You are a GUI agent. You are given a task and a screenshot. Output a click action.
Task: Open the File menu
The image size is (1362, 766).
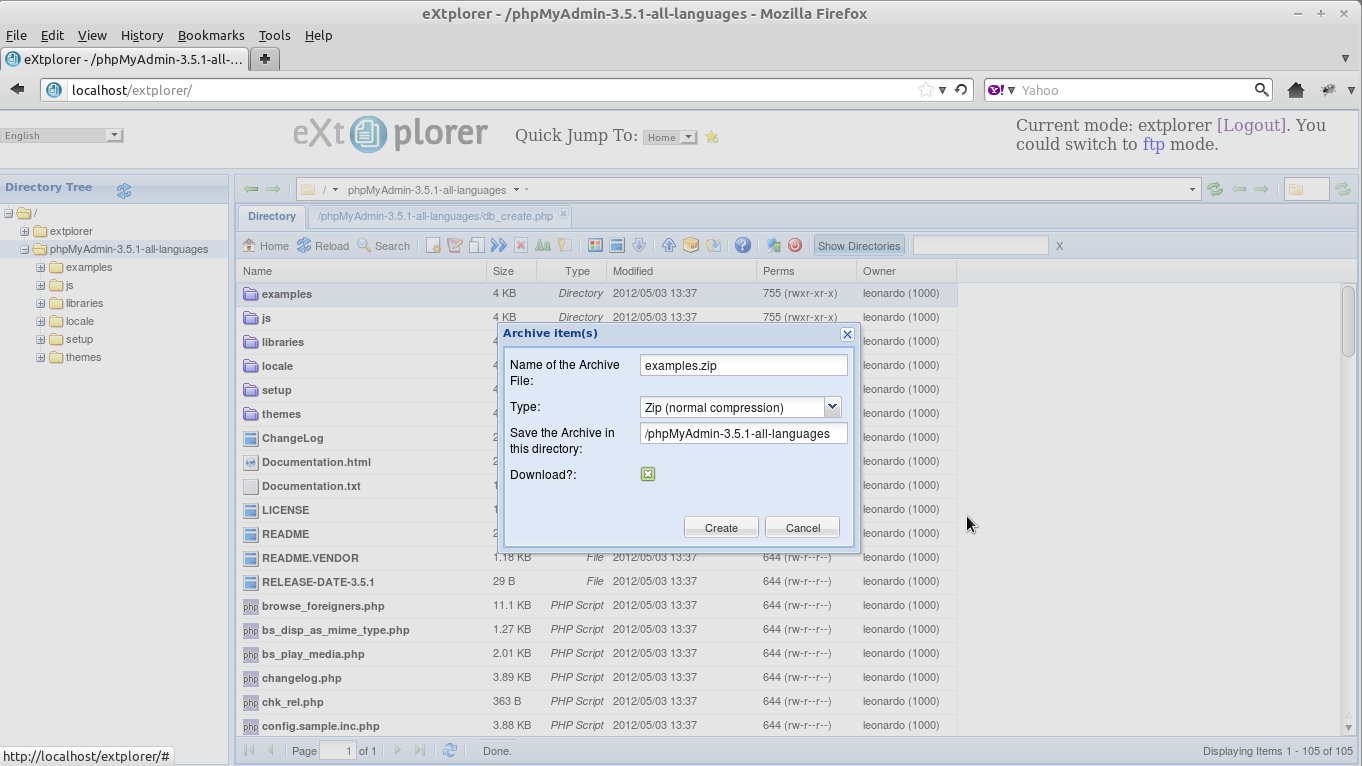(16, 35)
